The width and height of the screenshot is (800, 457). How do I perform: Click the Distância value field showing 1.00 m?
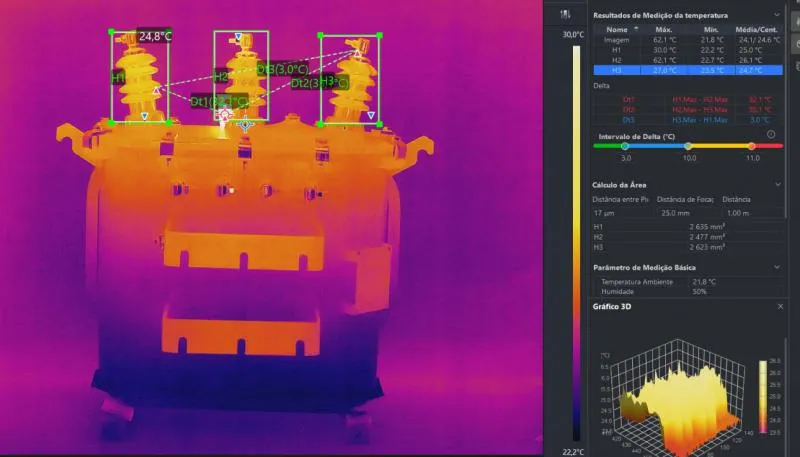coord(737,212)
